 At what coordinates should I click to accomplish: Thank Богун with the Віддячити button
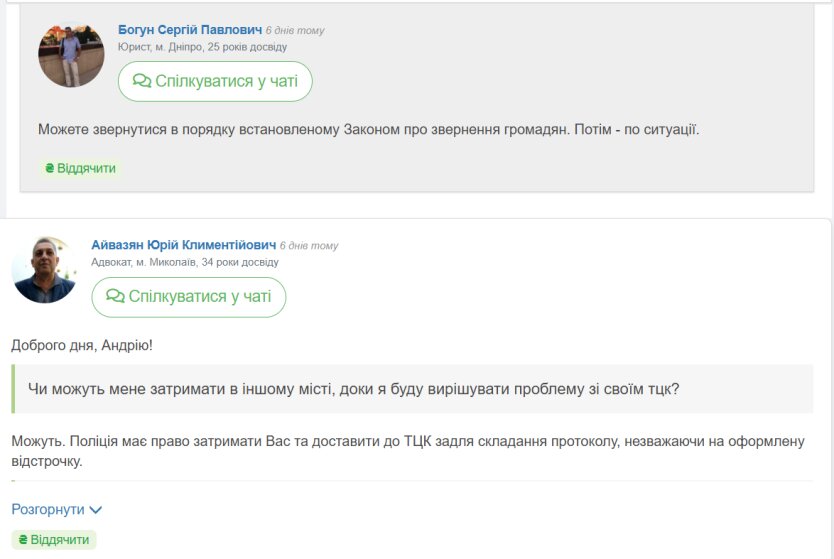coord(80,168)
